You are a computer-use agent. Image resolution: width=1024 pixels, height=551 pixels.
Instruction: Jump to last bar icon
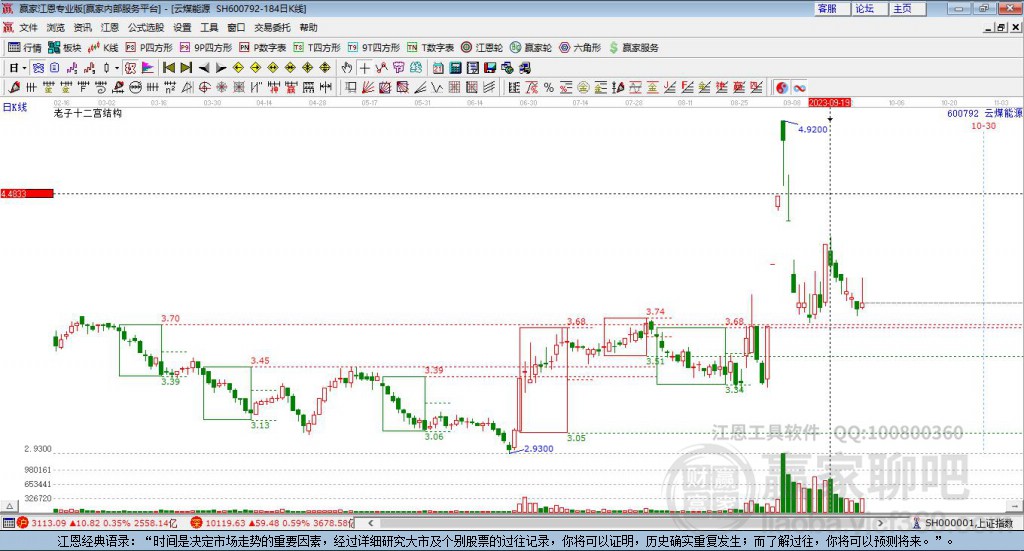point(186,68)
